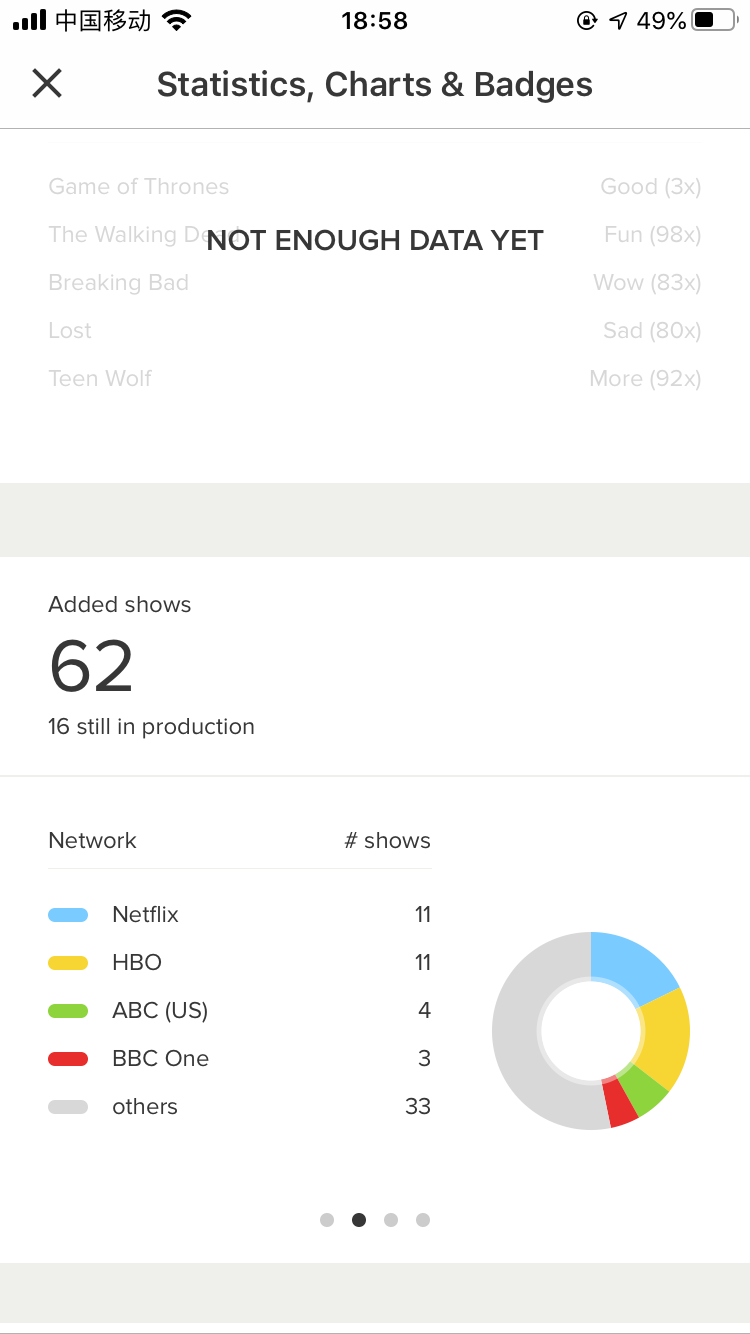Click the Netflix blue color swatch
Viewport: 750px width, 1334px height.
(x=68, y=915)
